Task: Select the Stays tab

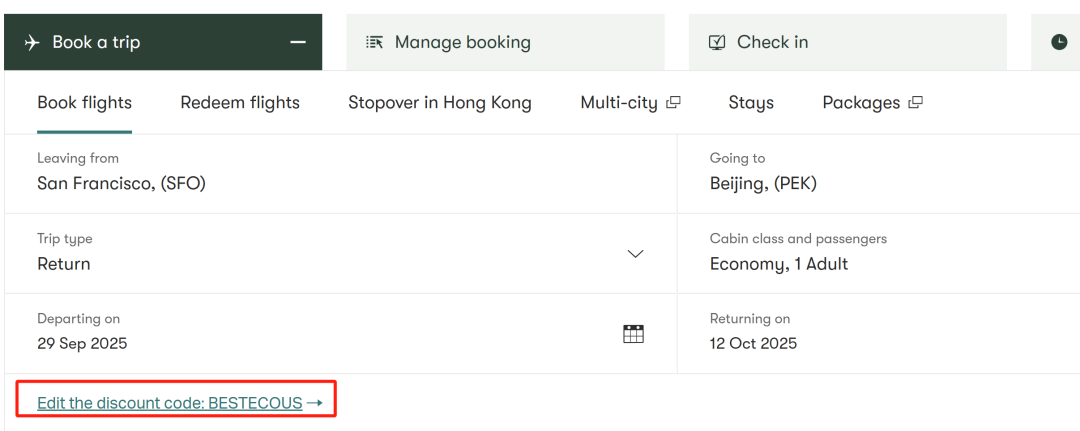Action: pos(751,102)
